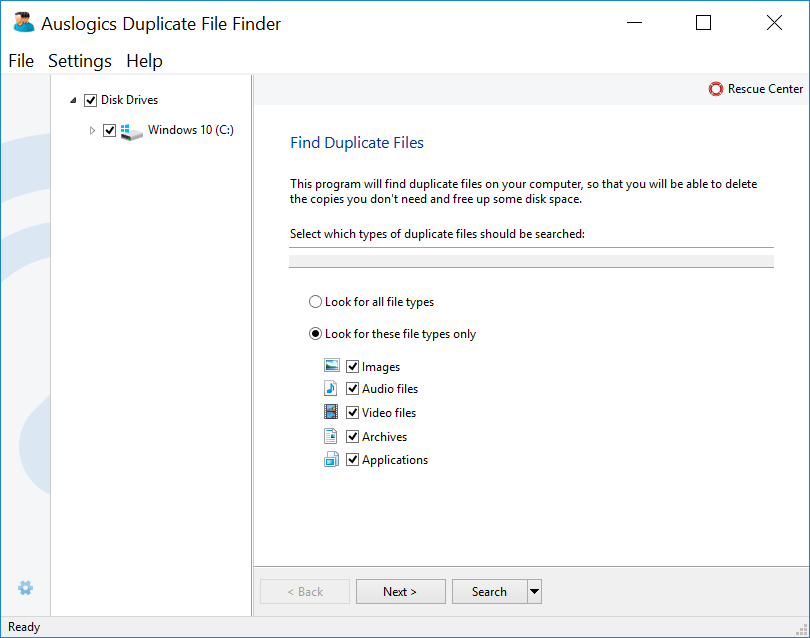Viewport: 810px width, 638px height.
Task: Open settings via the gear icon
Action: [x=25, y=587]
